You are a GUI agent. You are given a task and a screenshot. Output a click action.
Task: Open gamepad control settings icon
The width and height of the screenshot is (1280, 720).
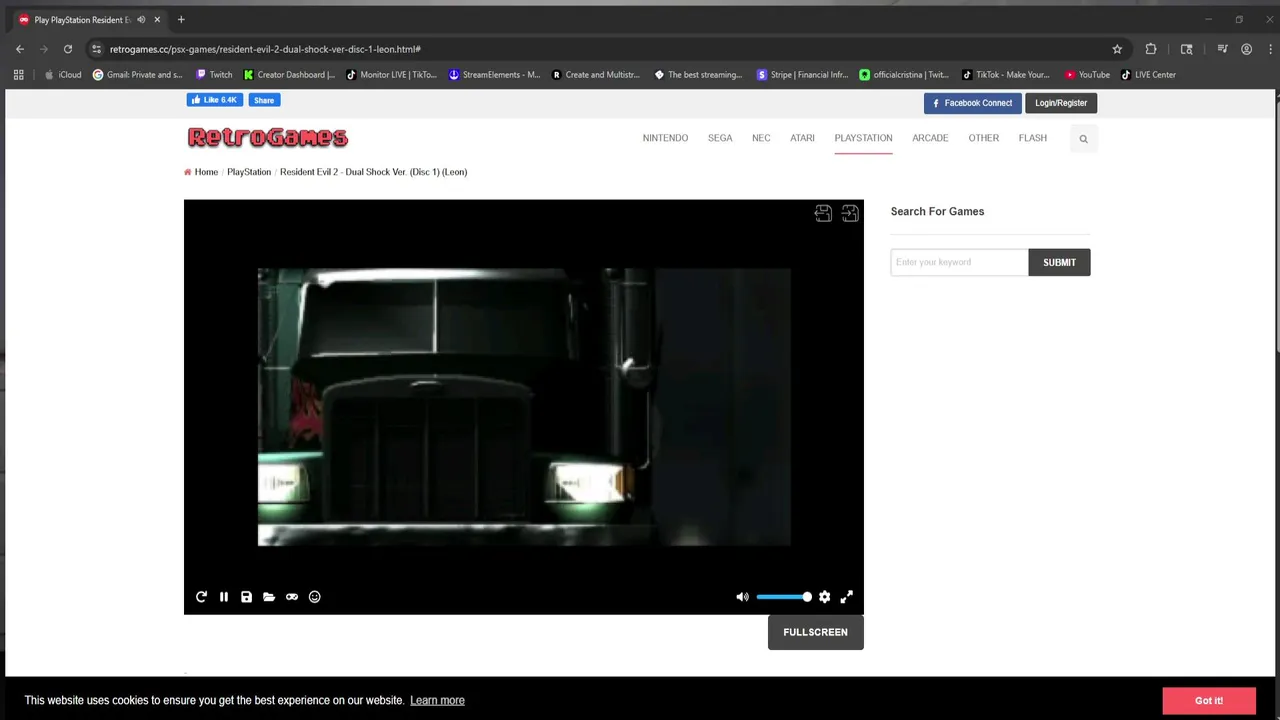point(292,597)
